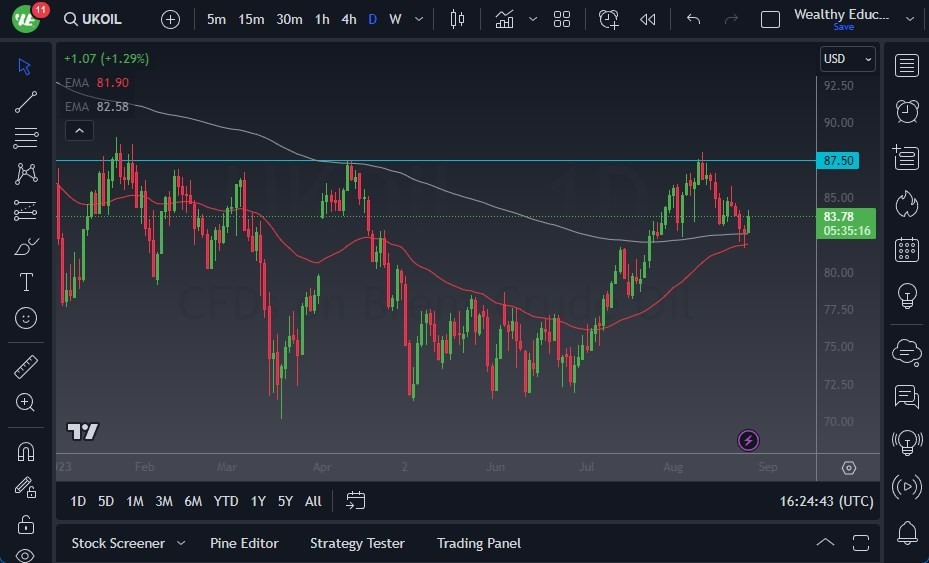
Task: Collapse the indicator legend chevron
Action: tap(78, 130)
